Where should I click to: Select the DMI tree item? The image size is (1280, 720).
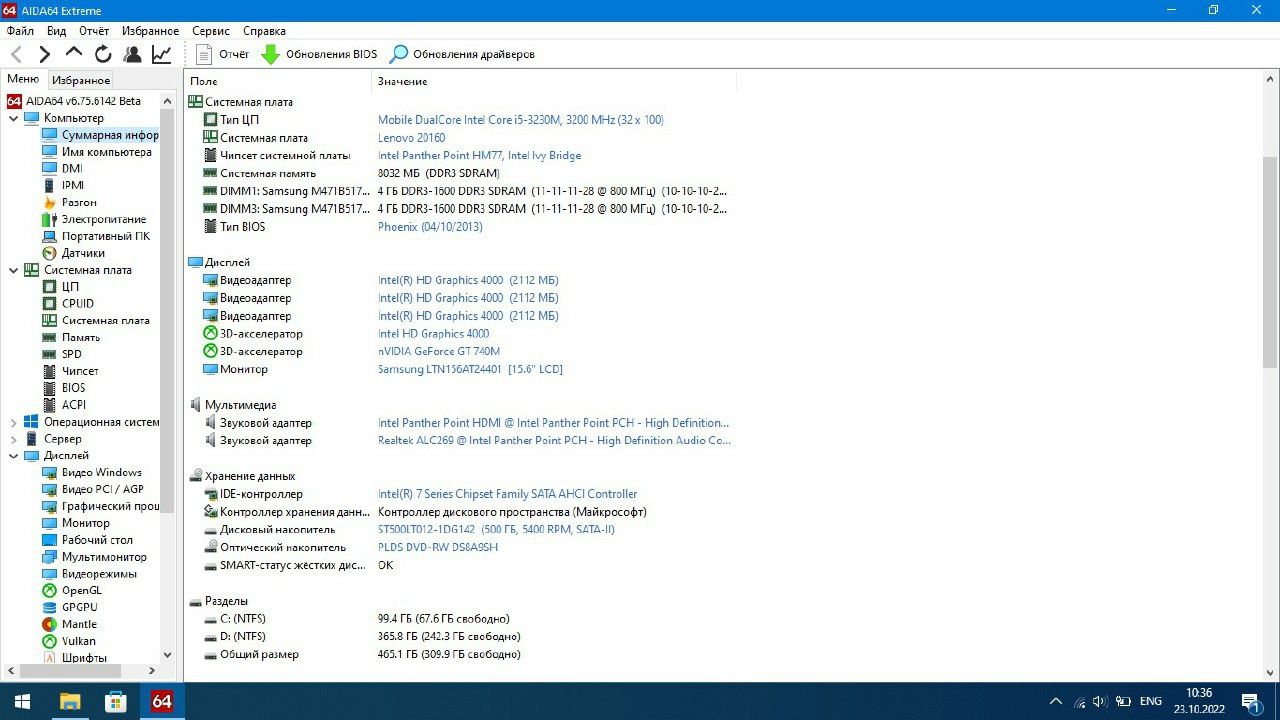point(62,169)
